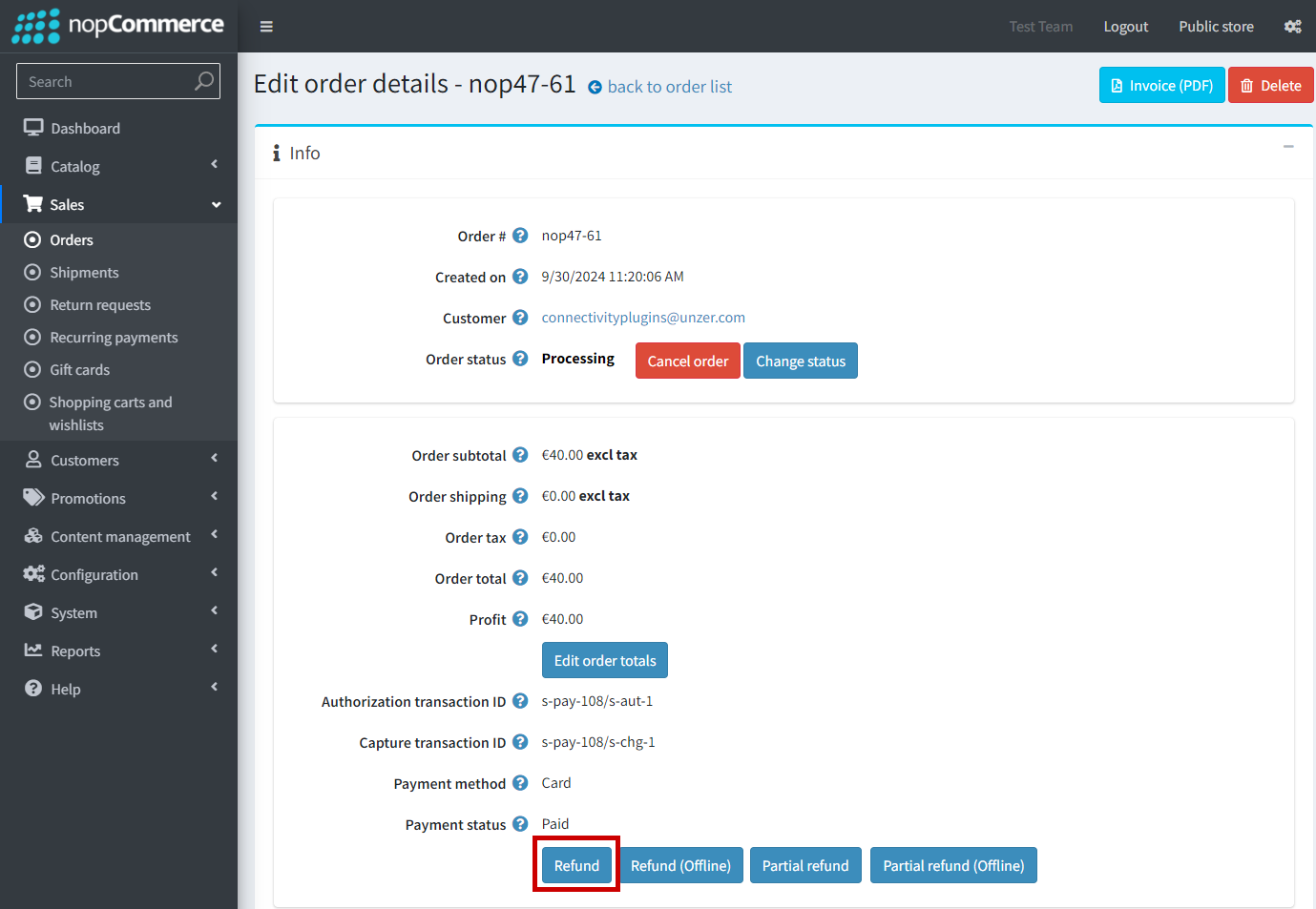Expand the Reports menu arrow

[215, 649]
